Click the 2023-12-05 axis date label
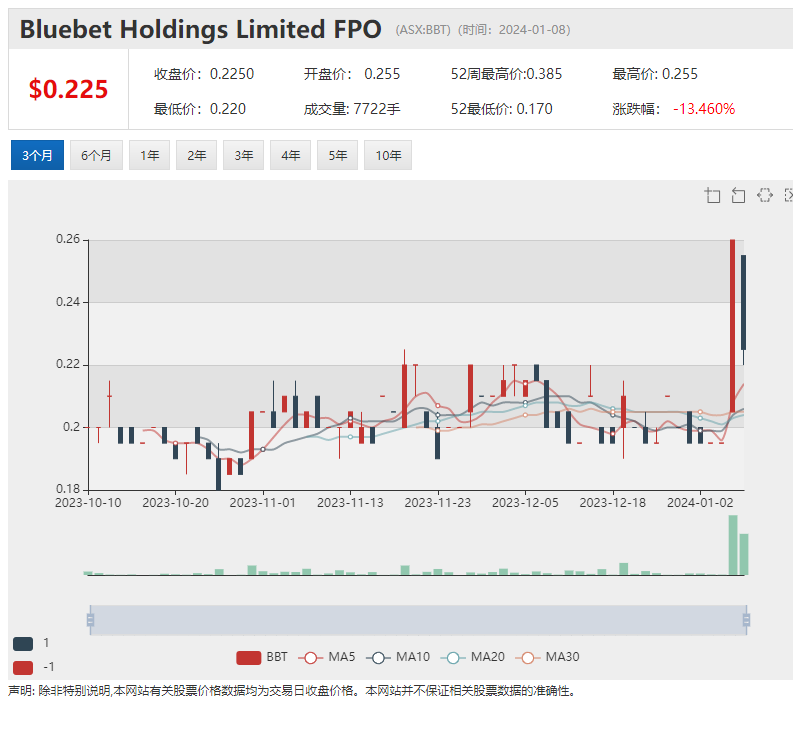The image size is (805, 737). 525,502
